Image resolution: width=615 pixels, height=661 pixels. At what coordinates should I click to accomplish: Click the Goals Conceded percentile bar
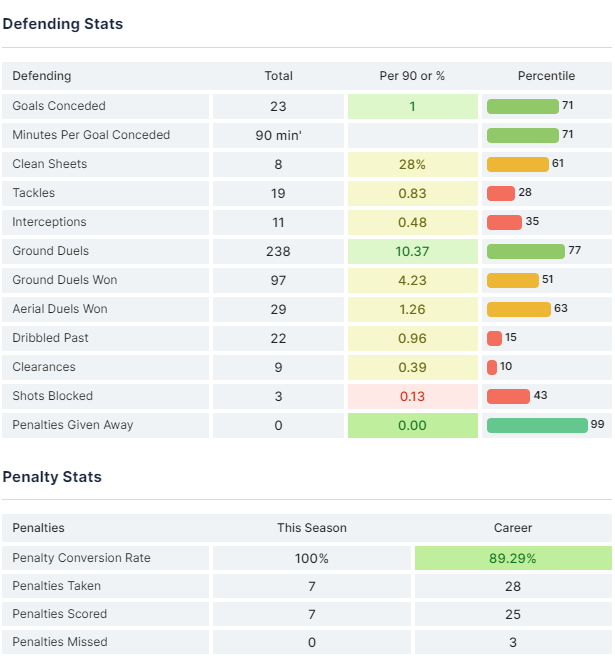coord(522,106)
